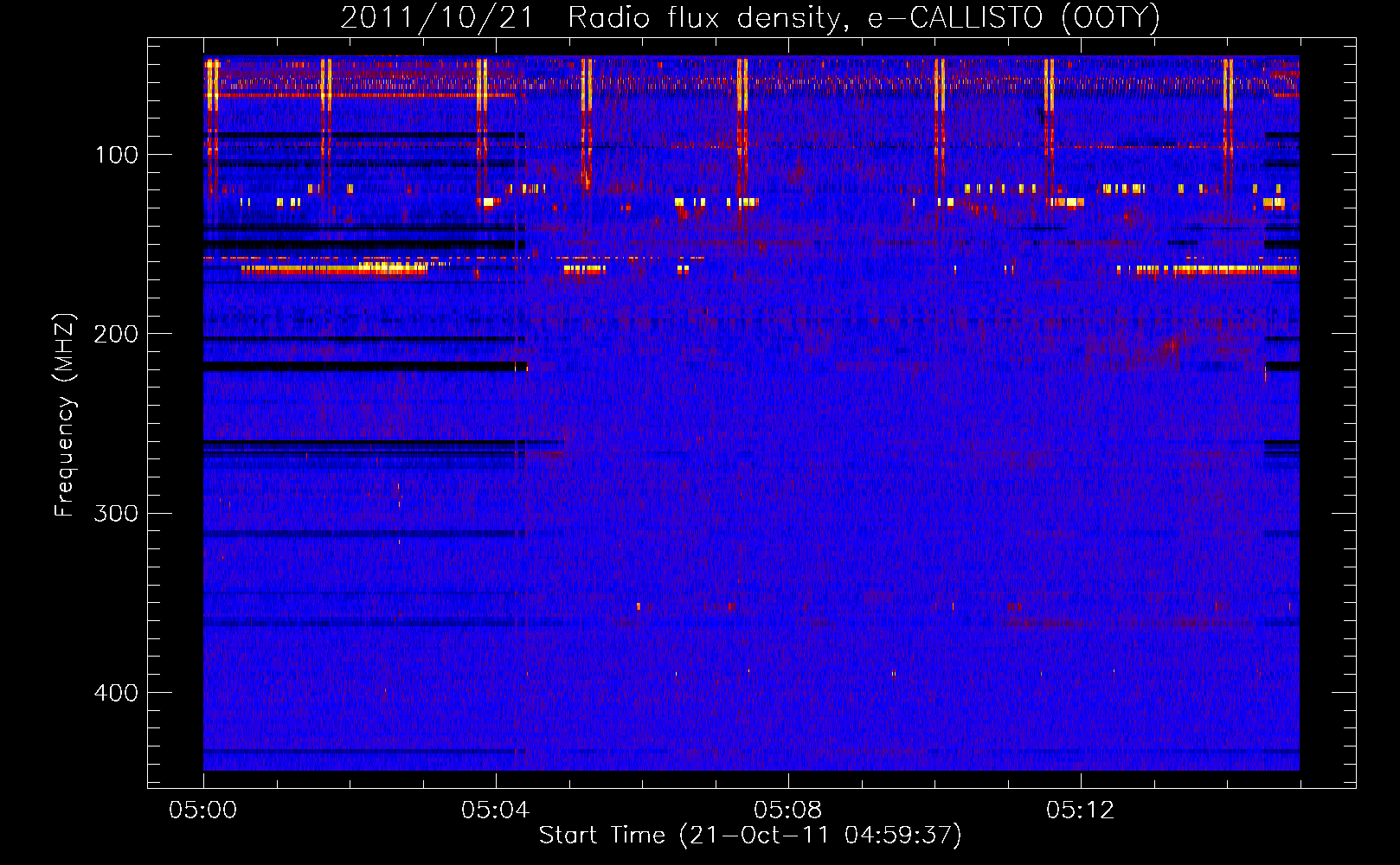Click the 'Frequency (MHZ)' y-axis label
Image resolution: width=1400 pixels, height=865 pixels.
pos(65,414)
